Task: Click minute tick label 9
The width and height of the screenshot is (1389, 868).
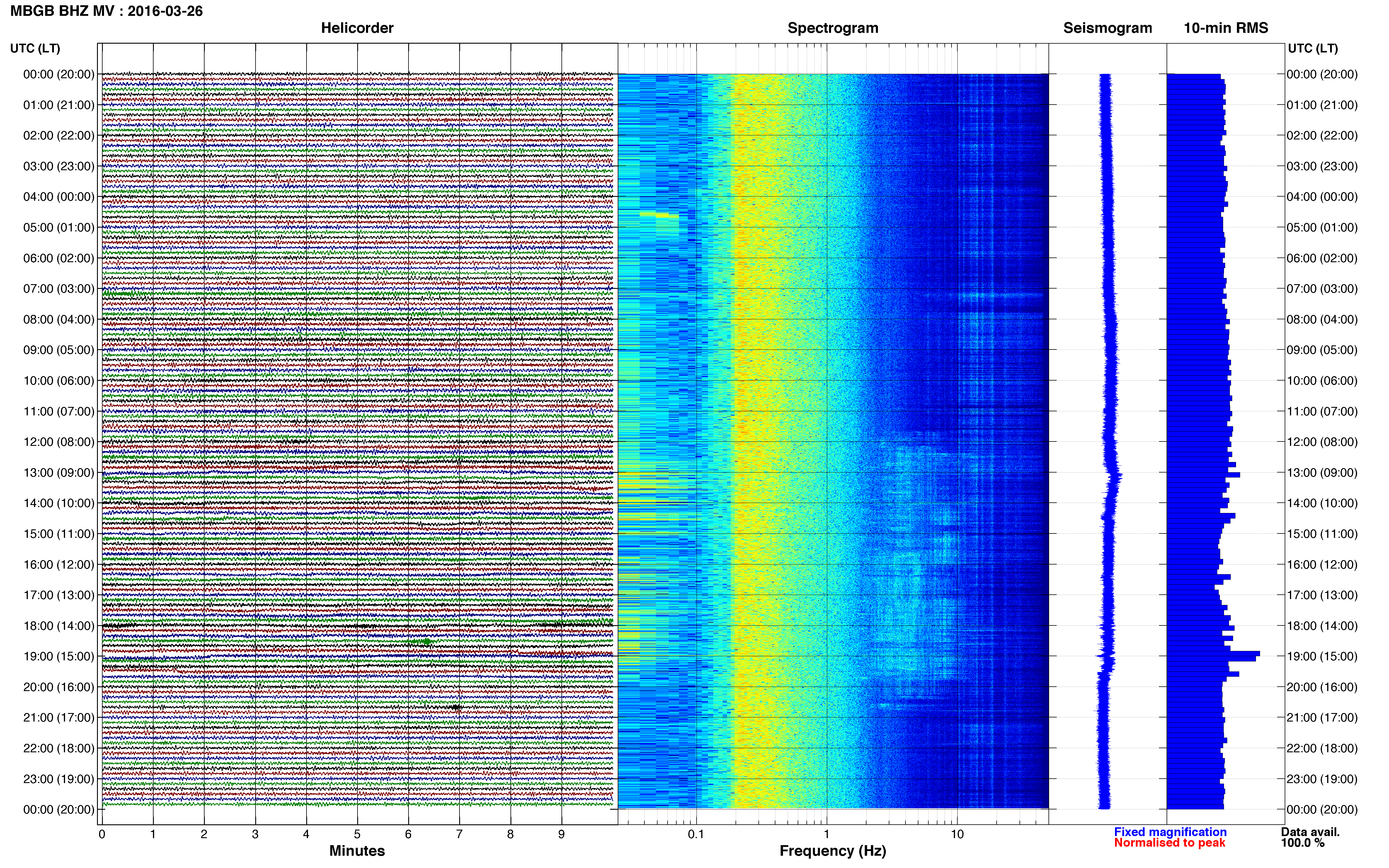Action: coord(561,834)
